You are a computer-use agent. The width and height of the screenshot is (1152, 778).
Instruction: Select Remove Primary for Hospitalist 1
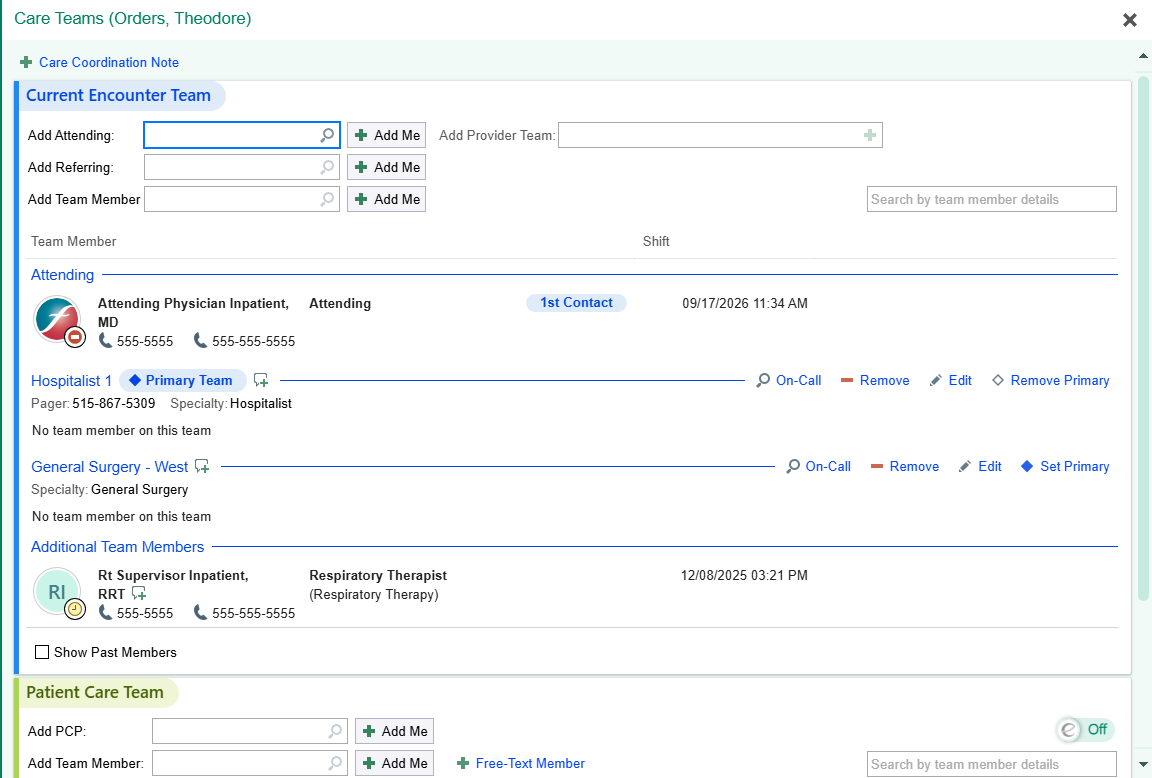click(1051, 381)
